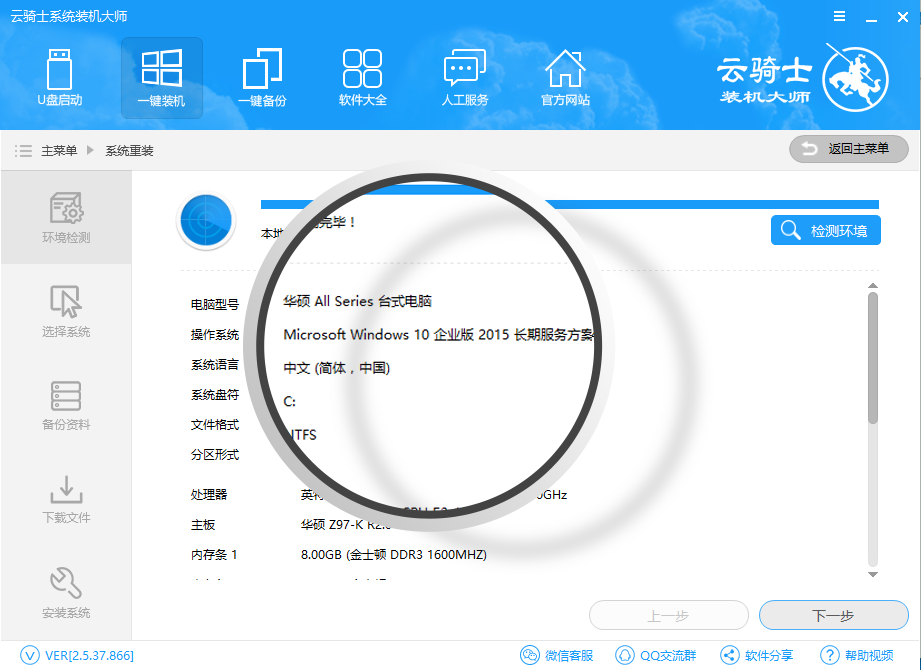Click the 检测环境 detect button
Screen dimensions: 921x670
(x=825, y=231)
